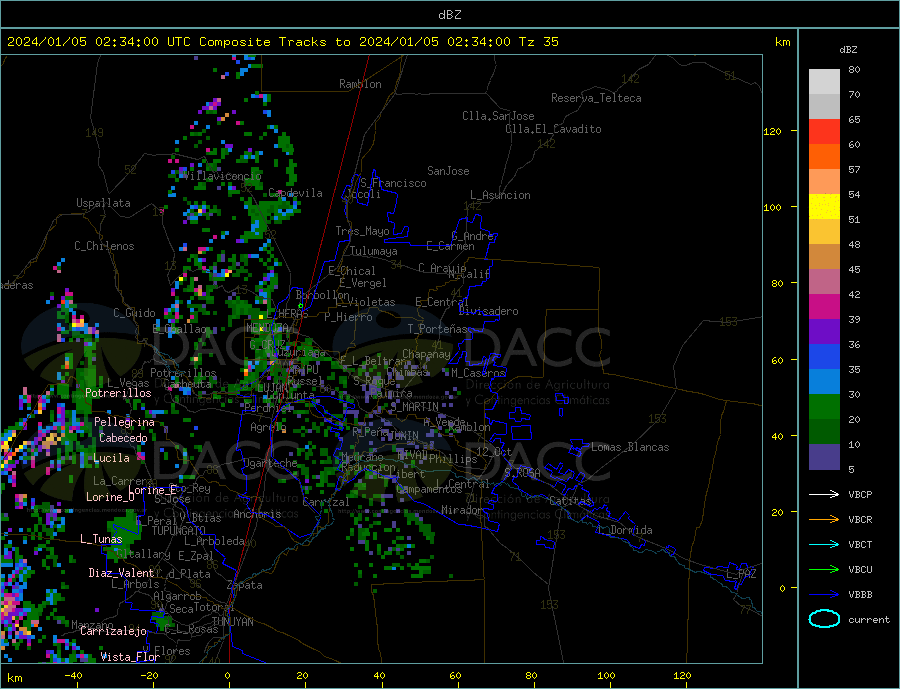Click the Uspallata map label
900x689 pixels.
coord(103,203)
